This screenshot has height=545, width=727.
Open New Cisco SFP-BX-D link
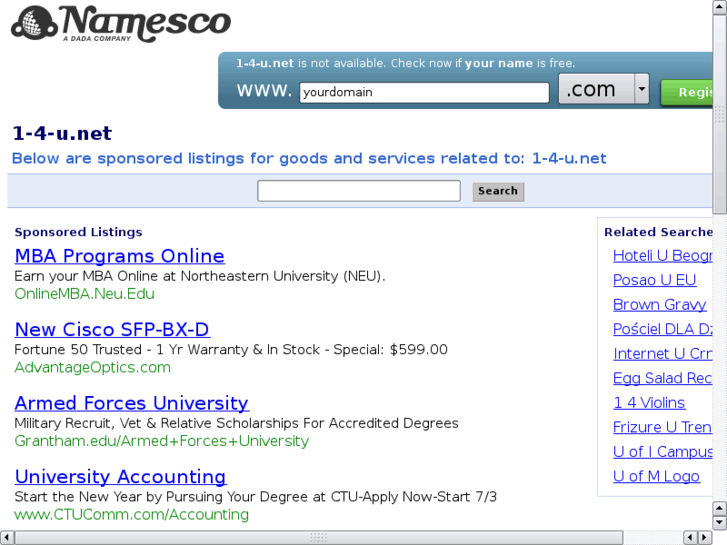pos(112,330)
